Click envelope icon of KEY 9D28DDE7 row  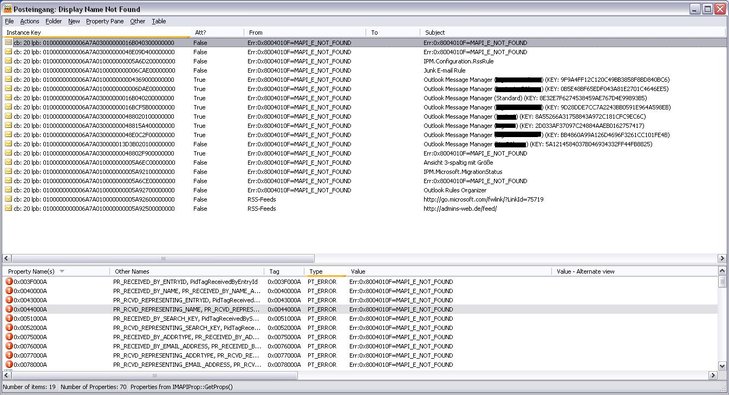(x=8, y=107)
